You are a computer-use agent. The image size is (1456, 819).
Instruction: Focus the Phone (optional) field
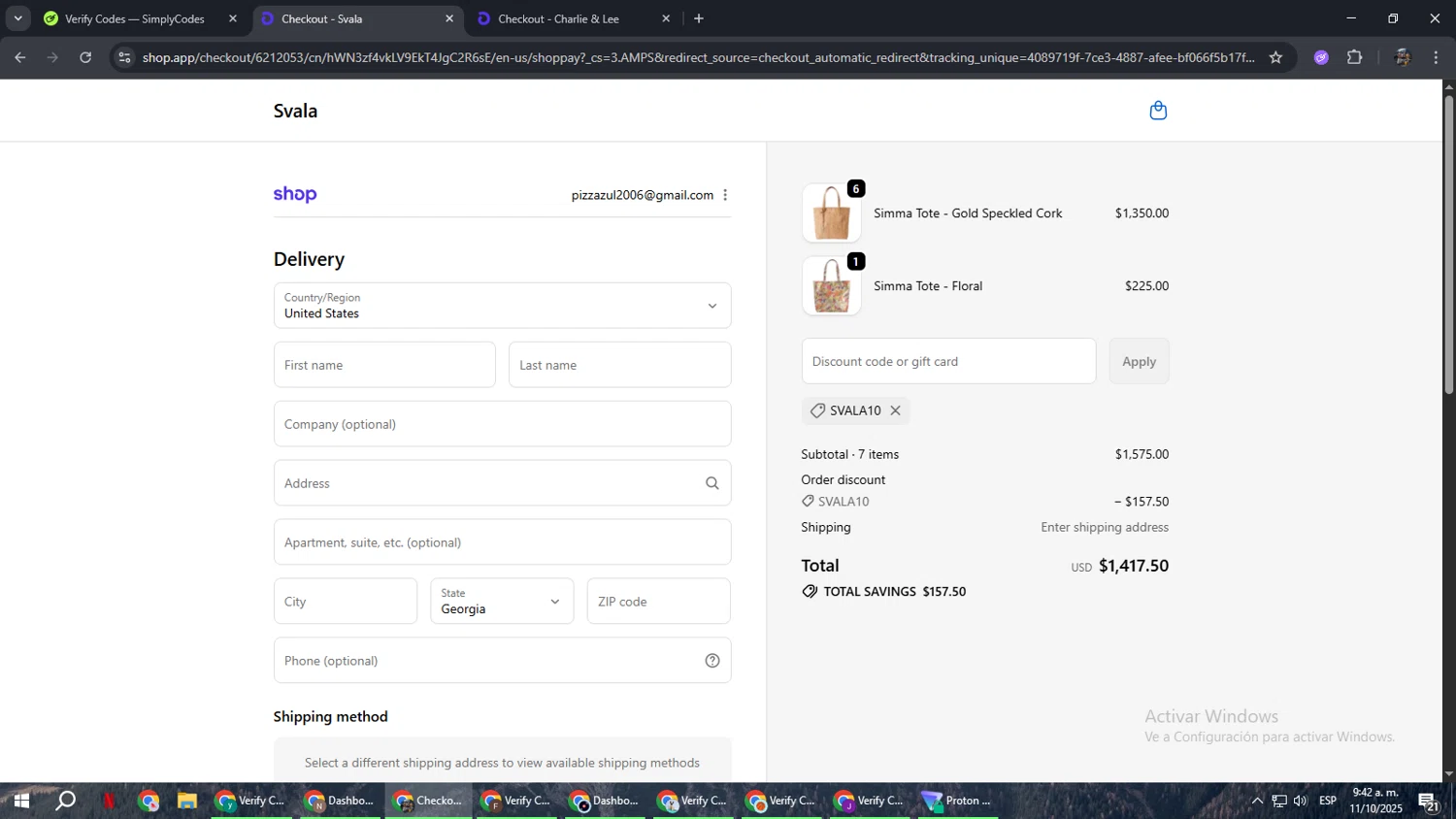coord(502,661)
